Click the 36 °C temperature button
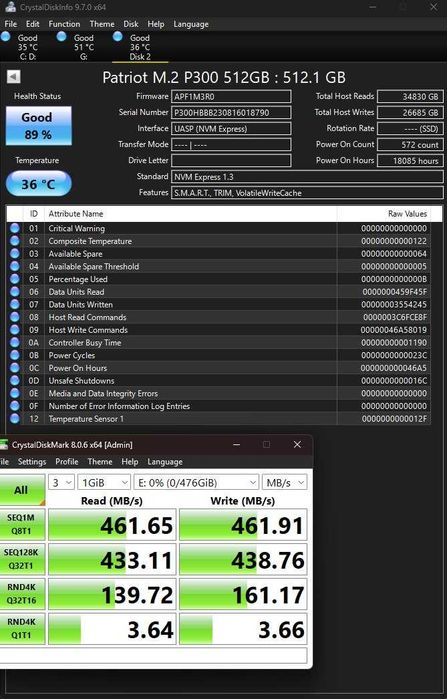 pyautogui.click(x=38, y=184)
